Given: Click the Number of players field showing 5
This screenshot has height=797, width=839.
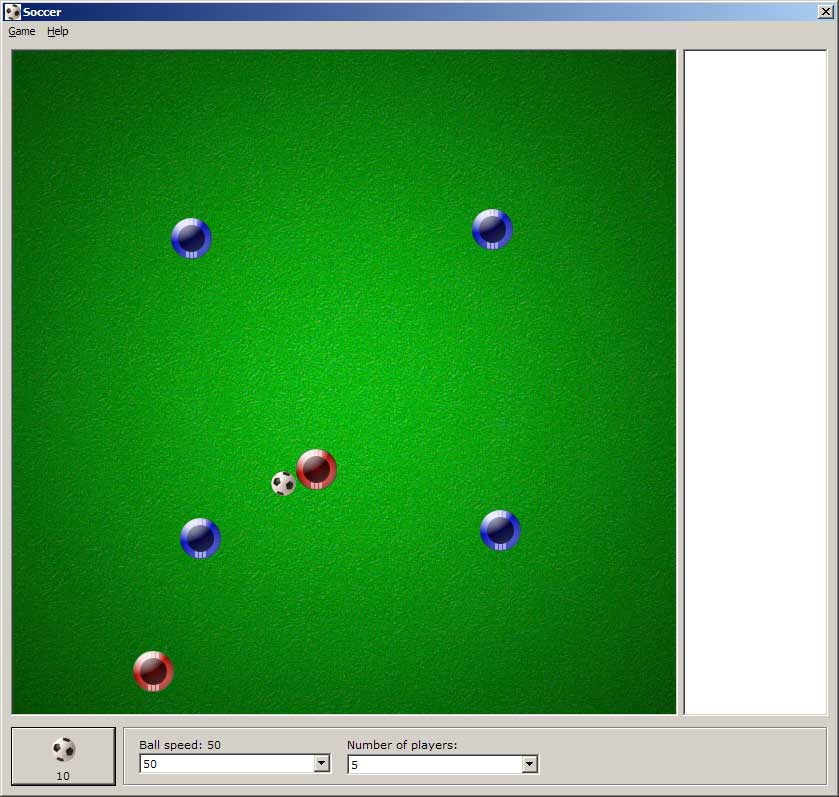Looking at the screenshot, I should coord(433,764).
